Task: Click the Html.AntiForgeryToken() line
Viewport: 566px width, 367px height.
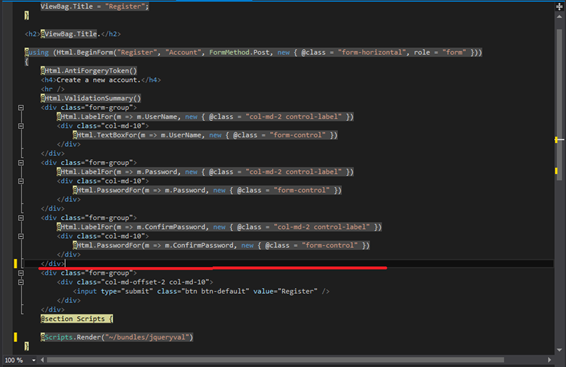Action: (x=89, y=71)
